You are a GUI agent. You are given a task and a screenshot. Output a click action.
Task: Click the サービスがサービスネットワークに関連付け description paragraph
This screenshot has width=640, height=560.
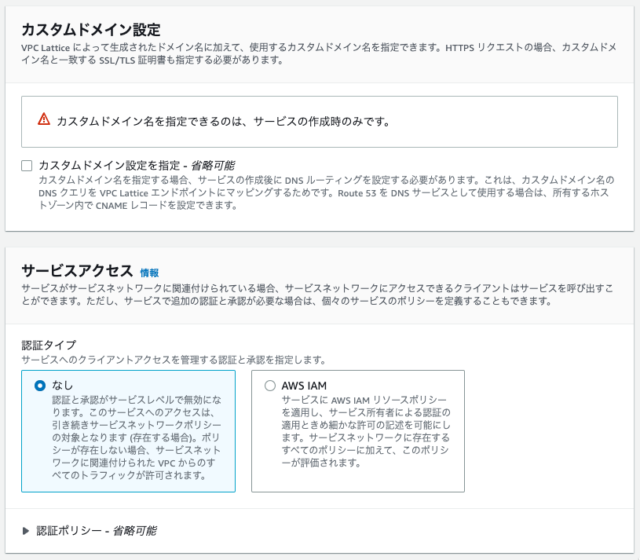pyautogui.click(x=317, y=295)
